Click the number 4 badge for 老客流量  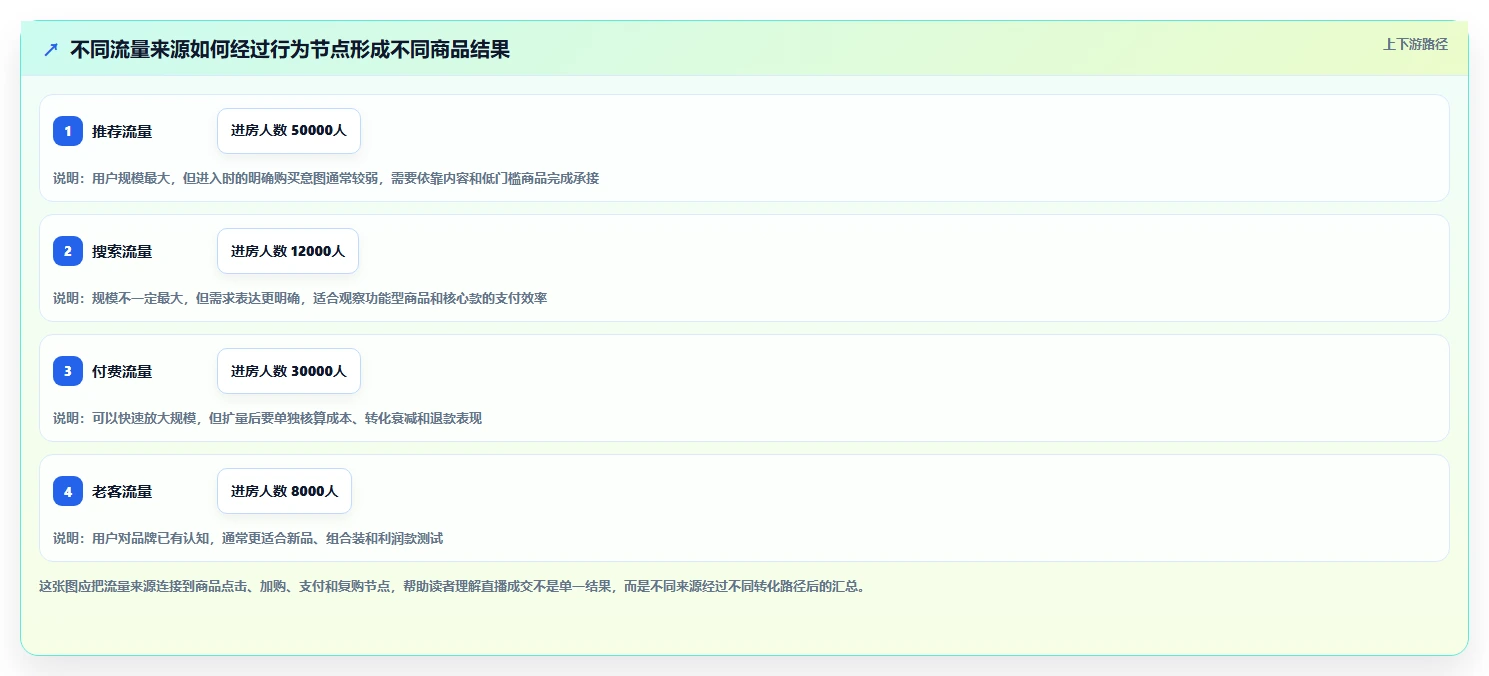pos(68,491)
